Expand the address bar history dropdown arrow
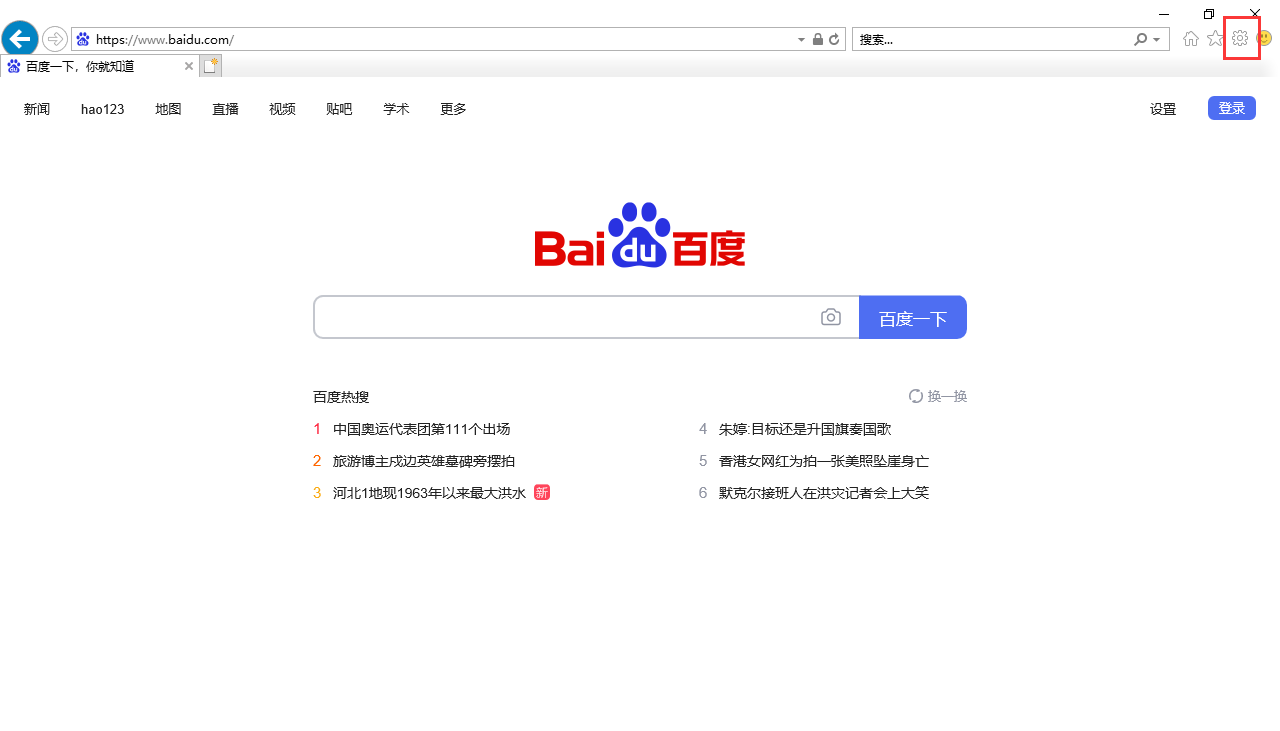1280x731 pixels. tap(801, 40)
